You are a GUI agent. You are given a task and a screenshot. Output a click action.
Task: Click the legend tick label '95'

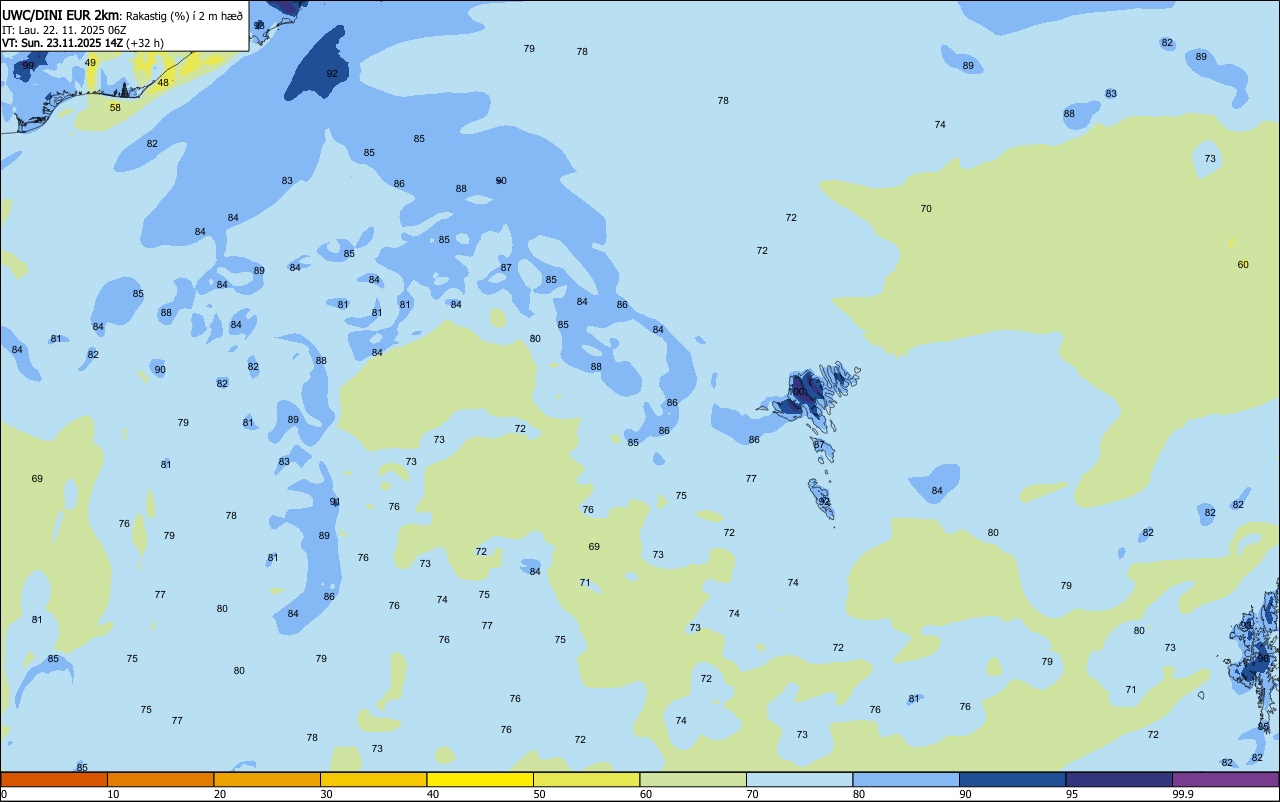click(x=1072, y=794)
